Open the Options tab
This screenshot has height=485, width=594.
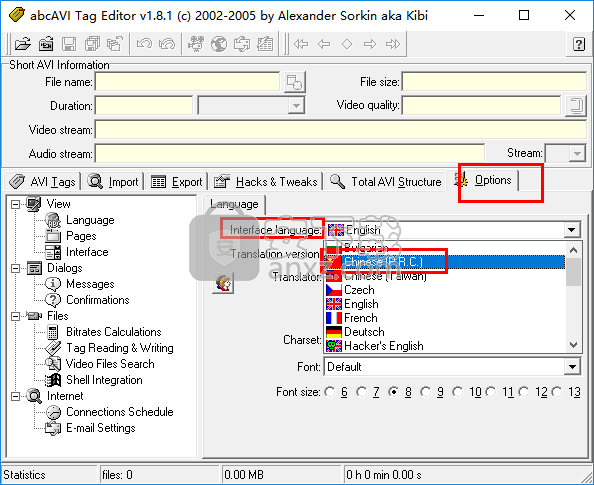[x=483, y=180]
